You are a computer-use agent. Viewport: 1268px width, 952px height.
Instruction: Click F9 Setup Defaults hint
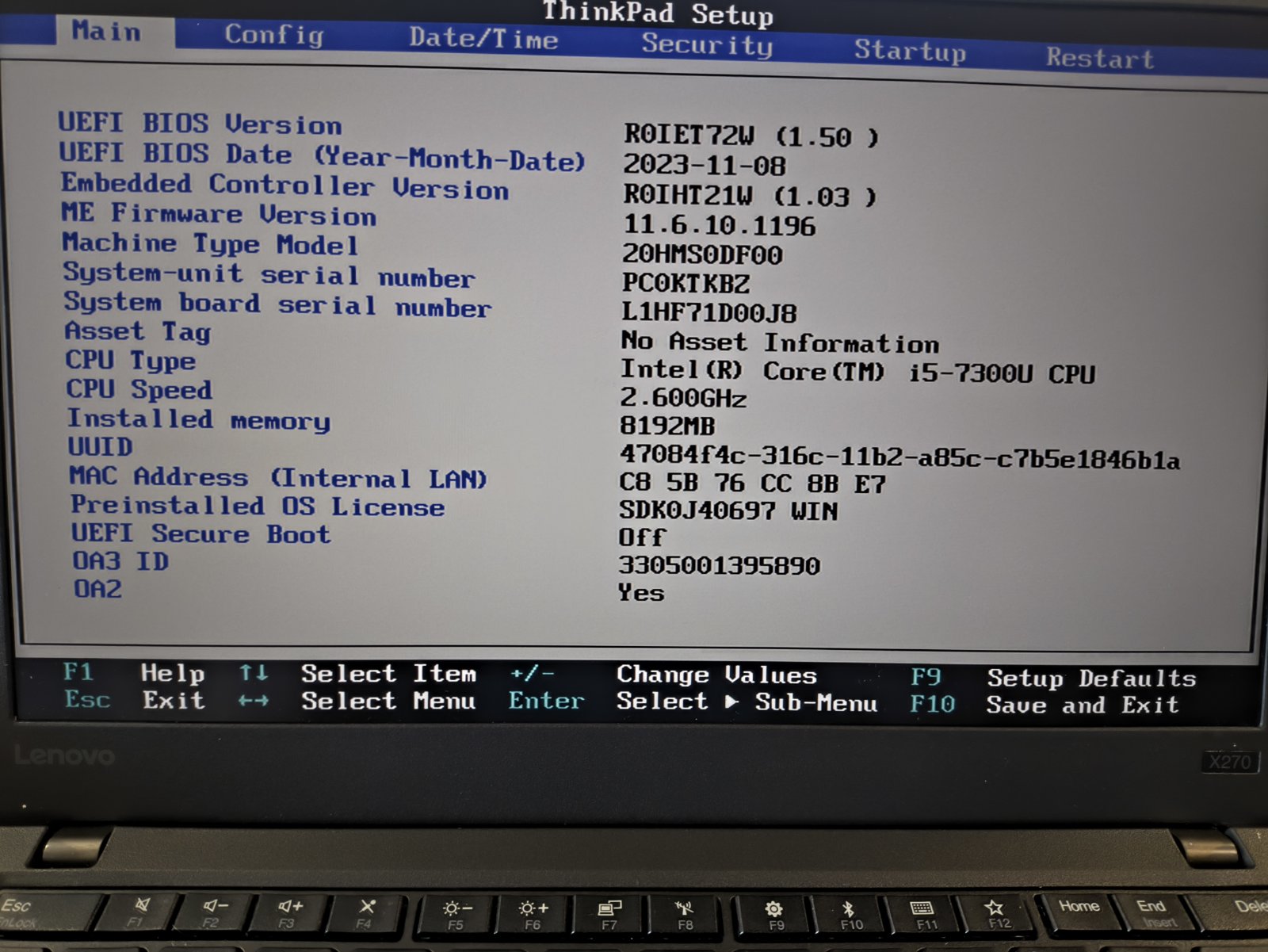coord(1053,678)
